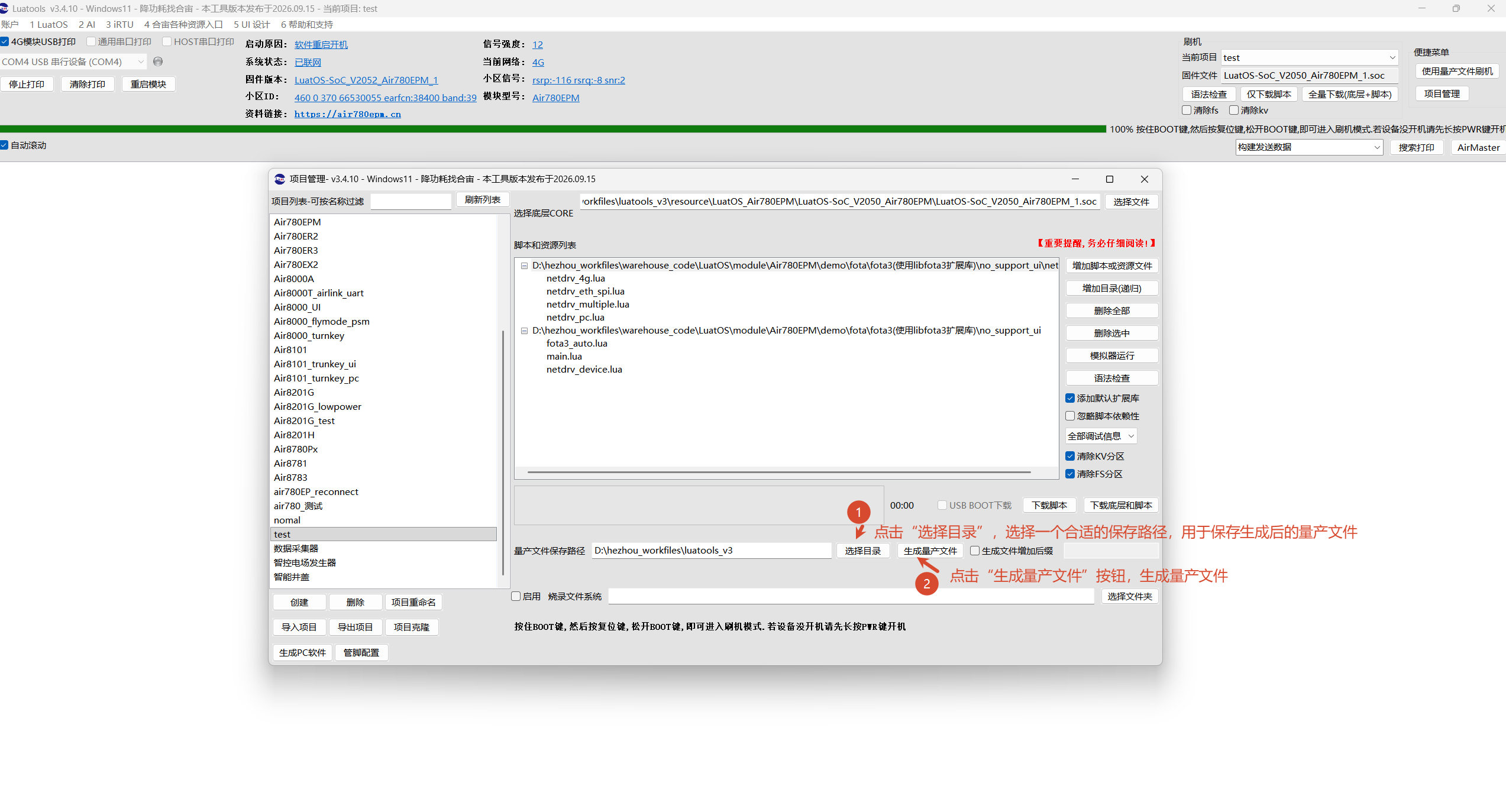This screenshot has width=1506, height=812.
Task: Check 启用 for 烧录文件系统
Action: [x=516, y=596]
